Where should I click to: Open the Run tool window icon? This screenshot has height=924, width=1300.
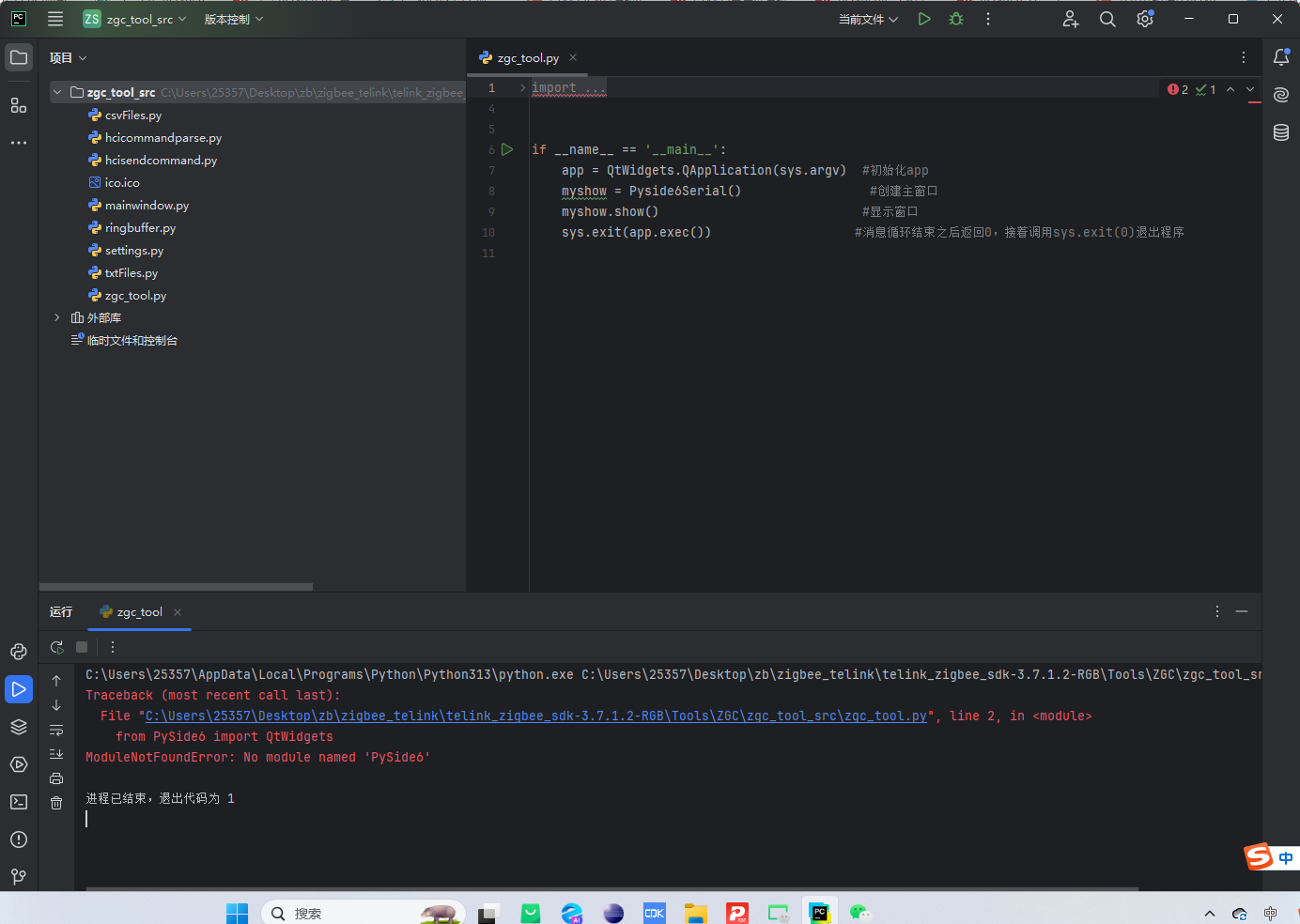19,689
